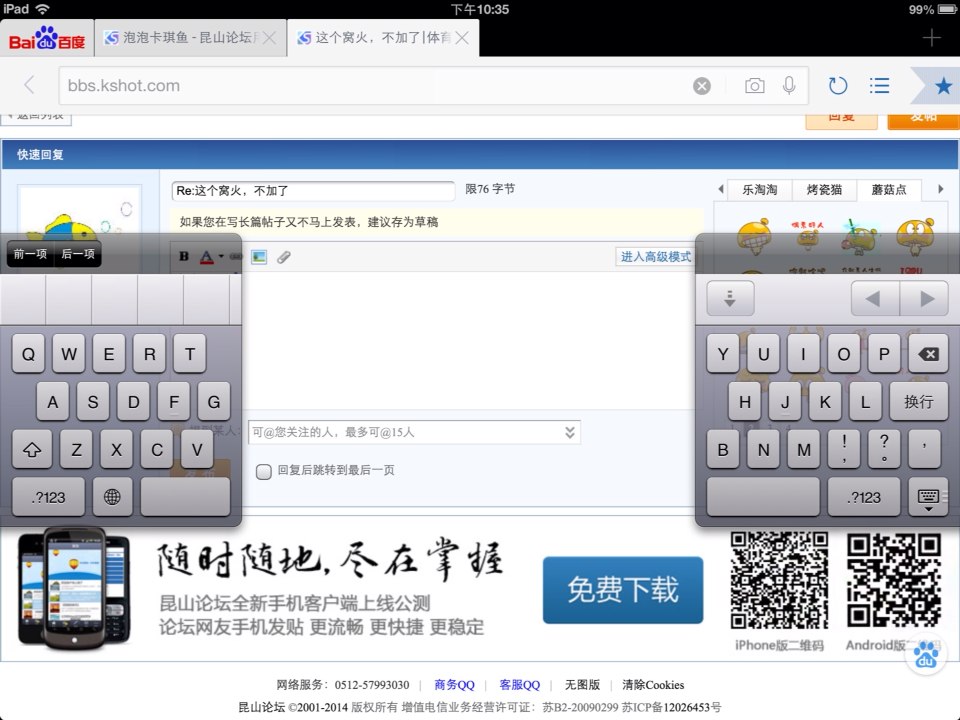This screenshot has width=960, height=720.
Task: Show next emoticon tabs with right arrow
Action: 940,189
